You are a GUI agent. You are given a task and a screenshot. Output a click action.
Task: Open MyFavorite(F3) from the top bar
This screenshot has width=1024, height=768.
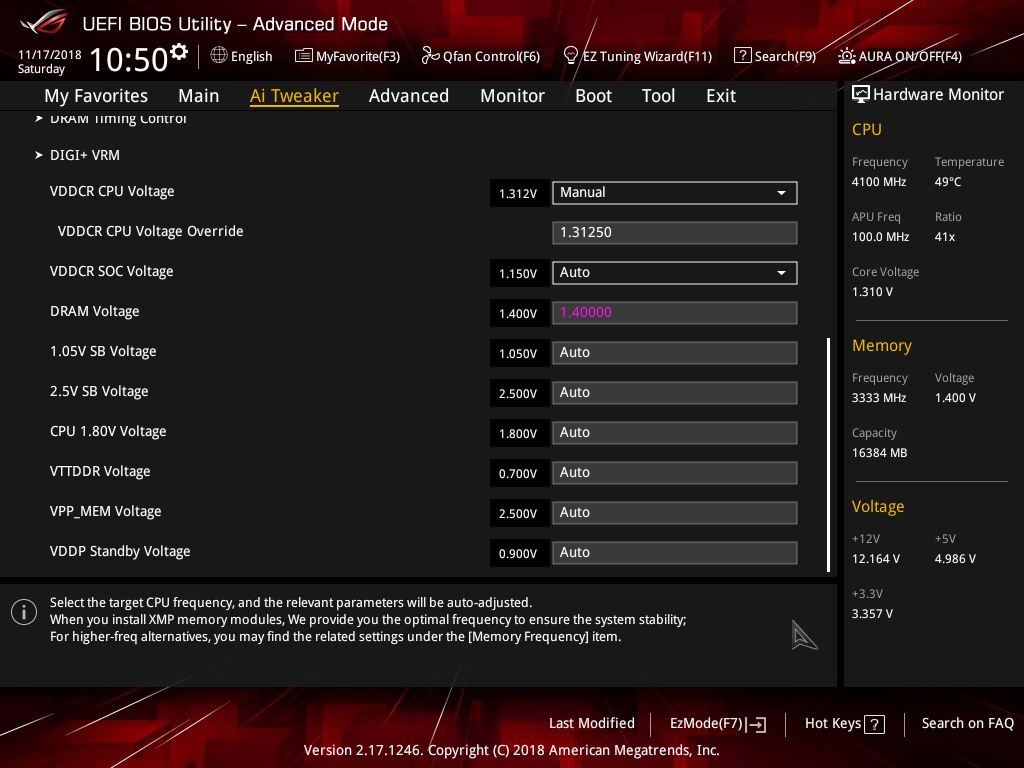click(347, 56)
